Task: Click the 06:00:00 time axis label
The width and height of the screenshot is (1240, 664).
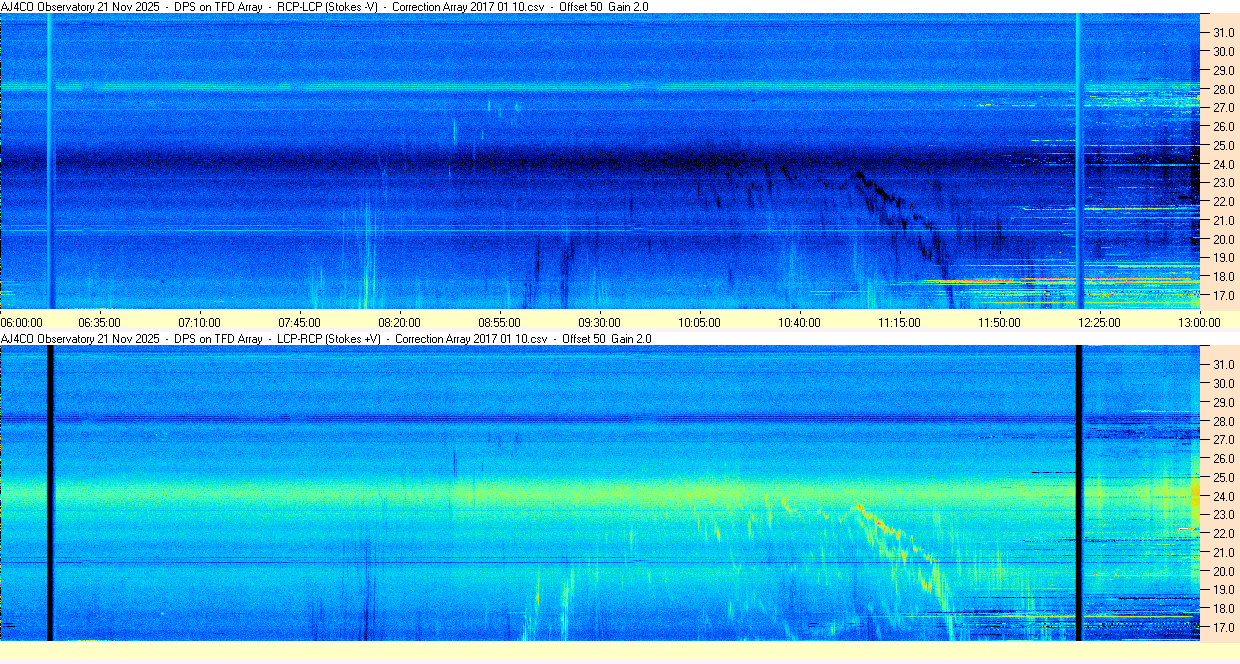Action: click(x=22, y=323)
